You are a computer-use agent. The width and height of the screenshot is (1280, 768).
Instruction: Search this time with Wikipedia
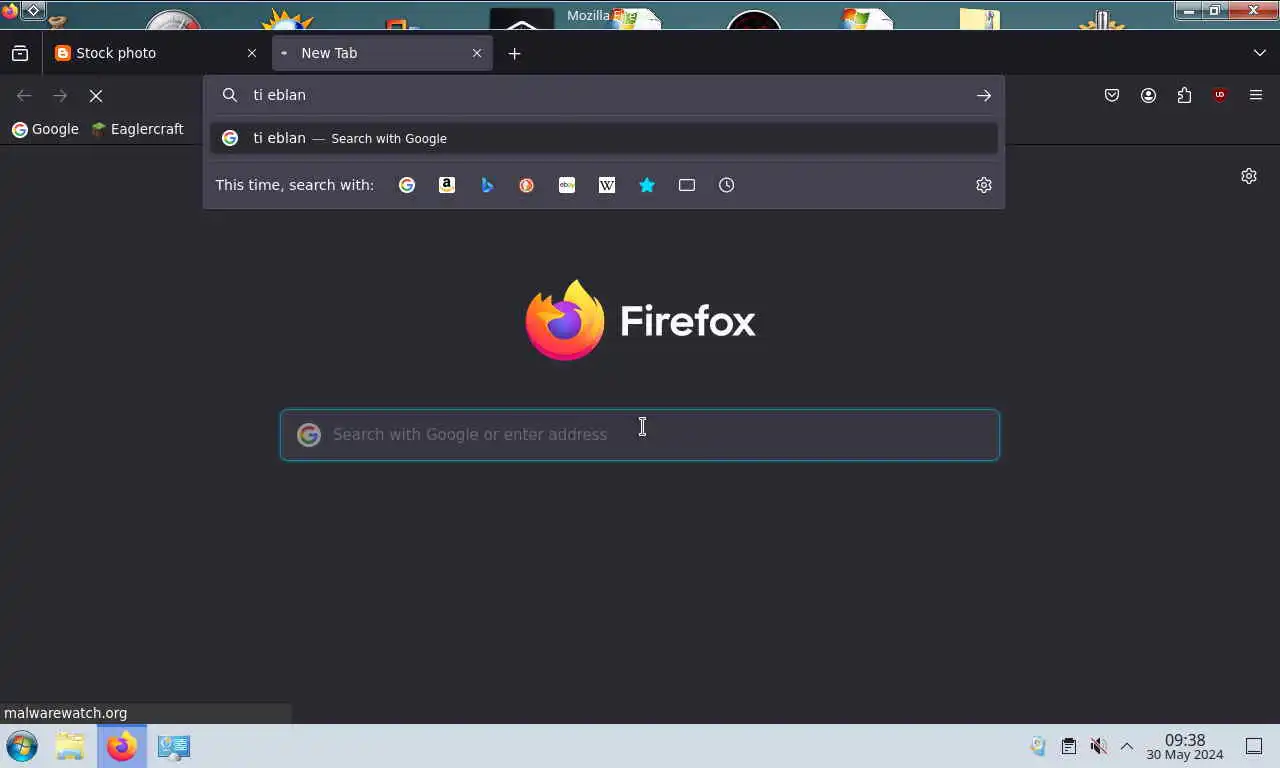tap(607, 185)
